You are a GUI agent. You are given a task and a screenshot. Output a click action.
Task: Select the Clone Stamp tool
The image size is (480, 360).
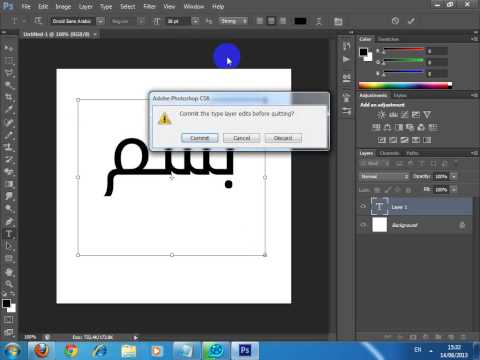[9, 147]
